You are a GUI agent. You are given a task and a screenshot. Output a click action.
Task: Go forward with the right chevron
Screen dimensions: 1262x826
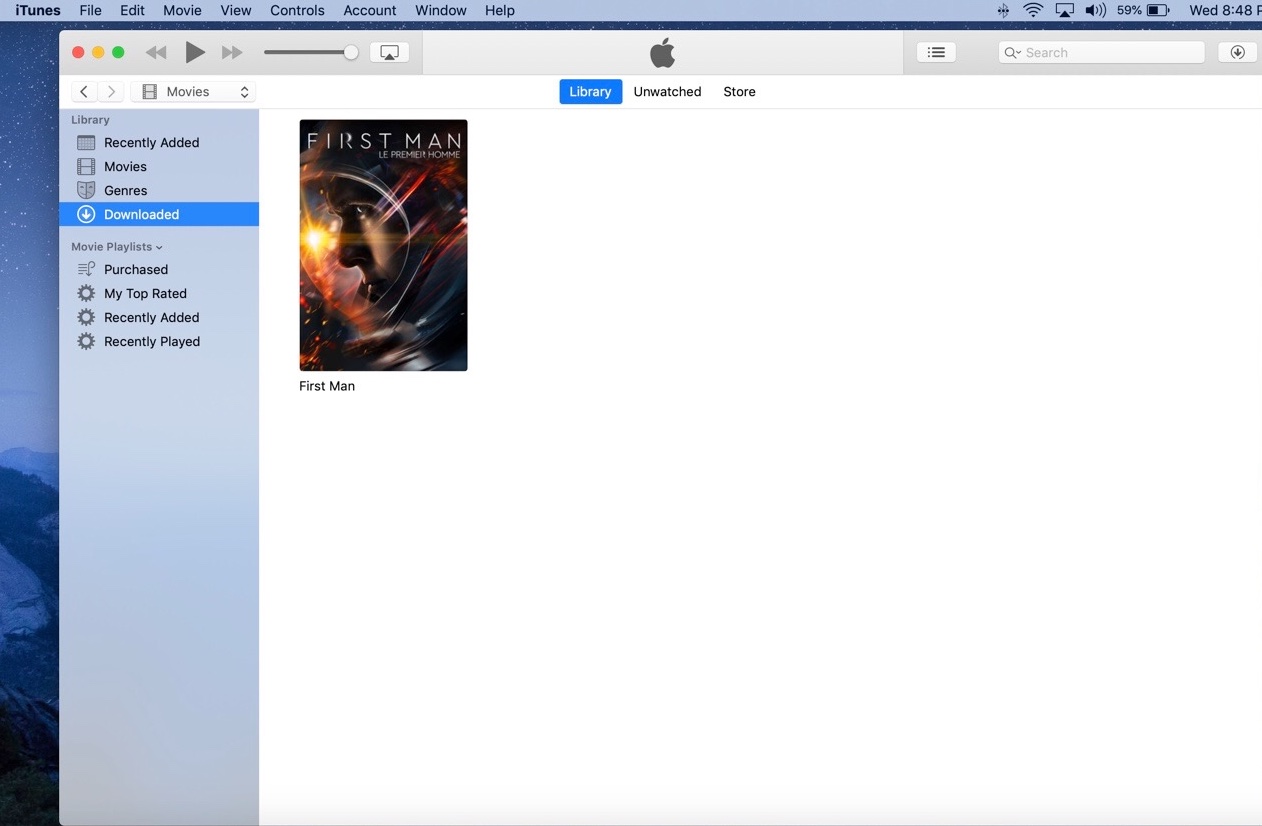pos(111,91)
